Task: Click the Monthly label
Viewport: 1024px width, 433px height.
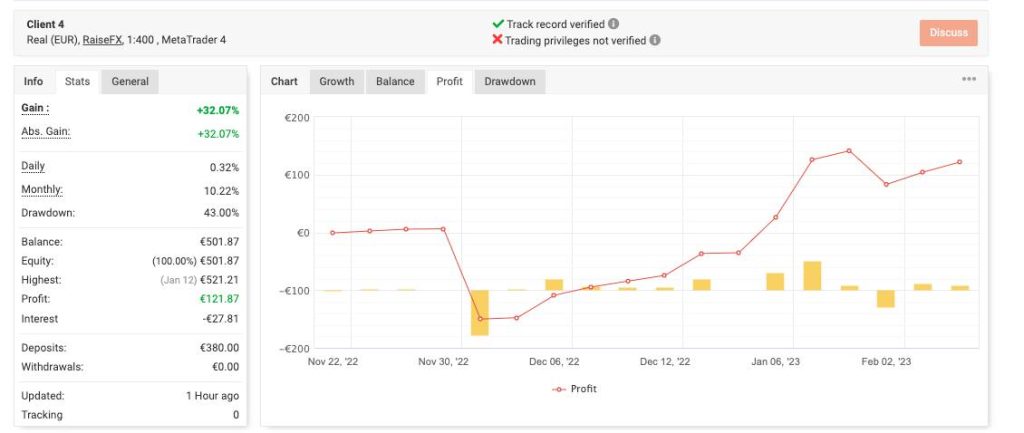Action: point(42,189)
